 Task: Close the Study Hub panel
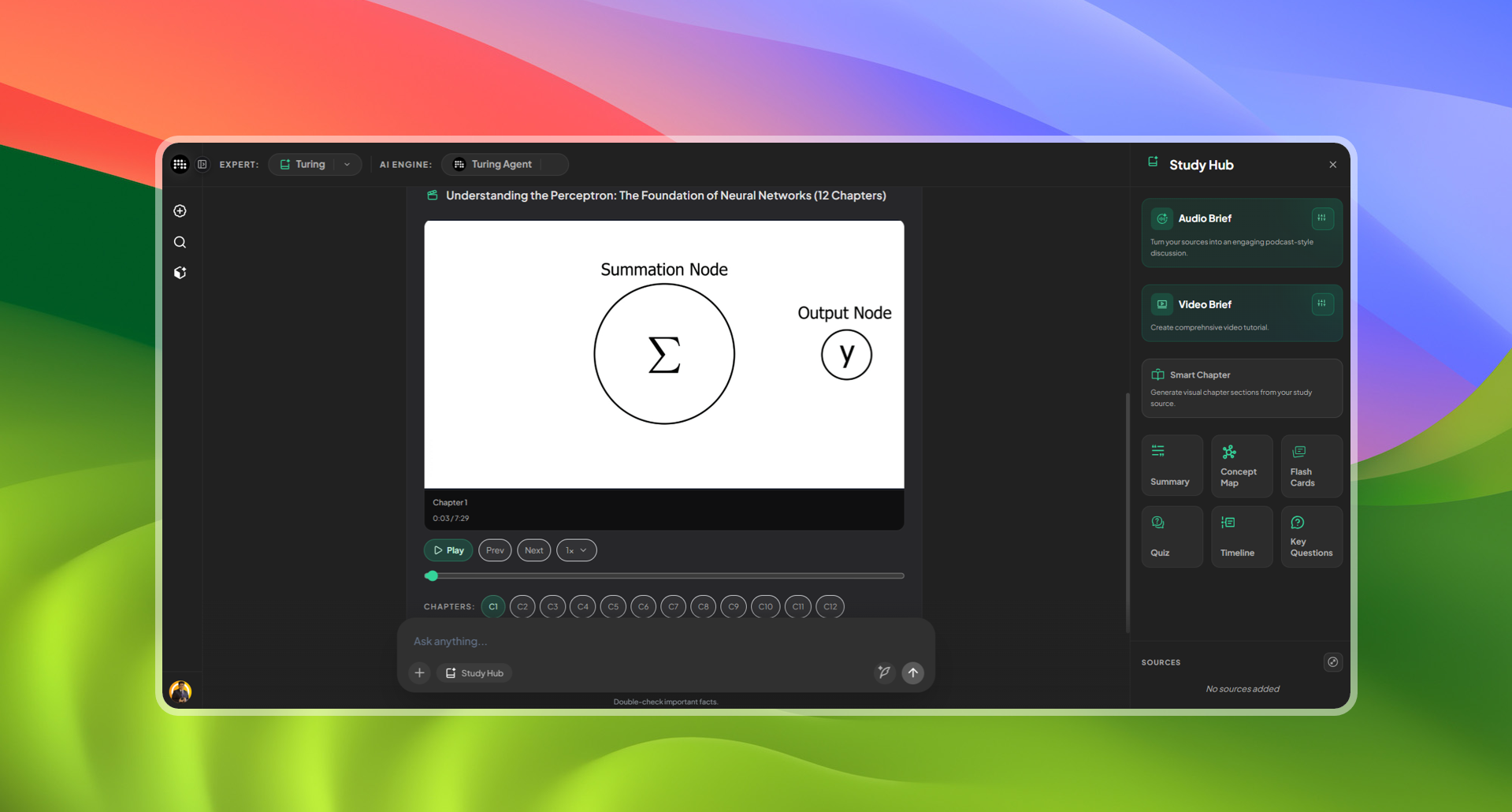pos(1332,165)
